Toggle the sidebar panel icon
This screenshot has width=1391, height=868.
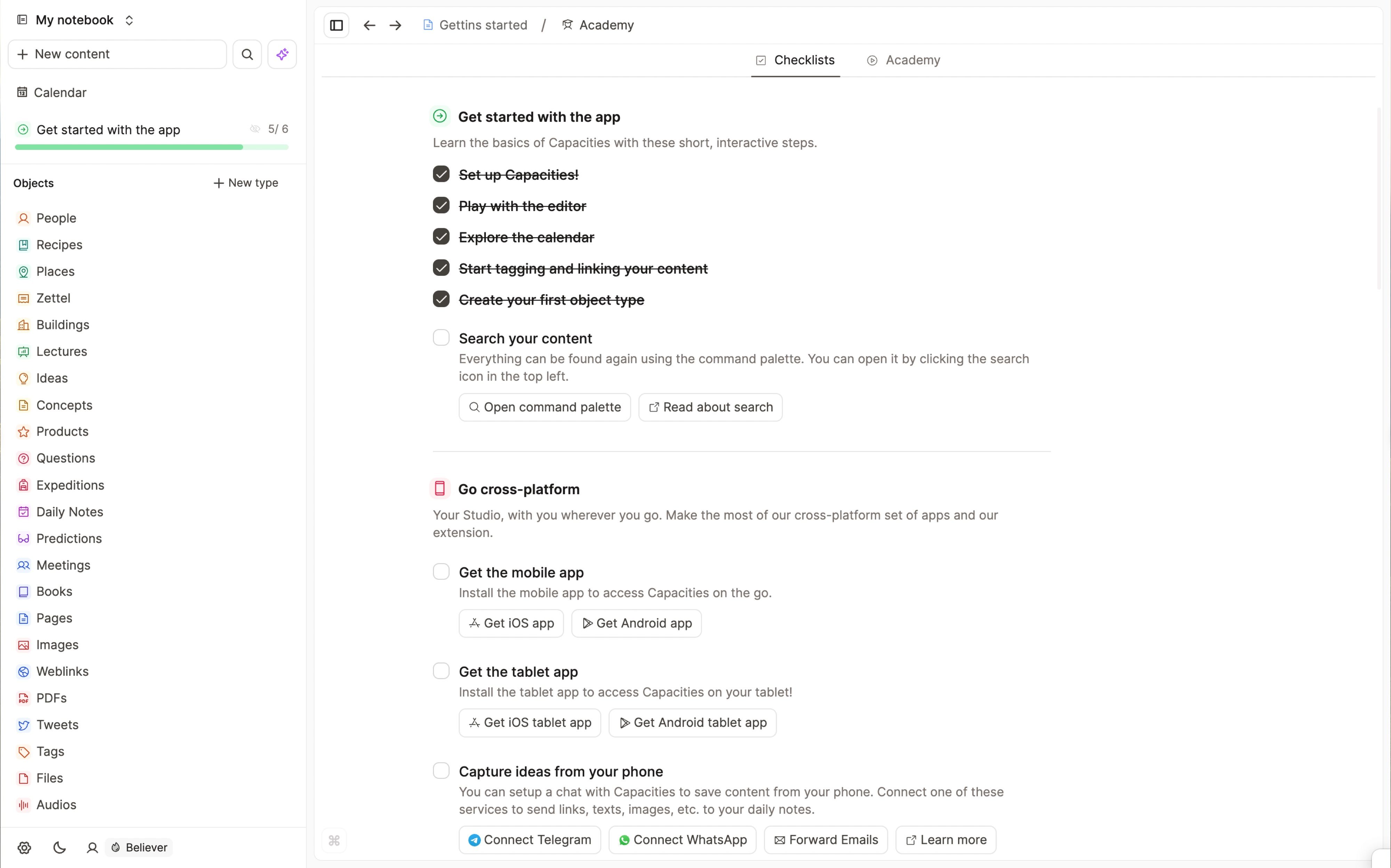336,25
